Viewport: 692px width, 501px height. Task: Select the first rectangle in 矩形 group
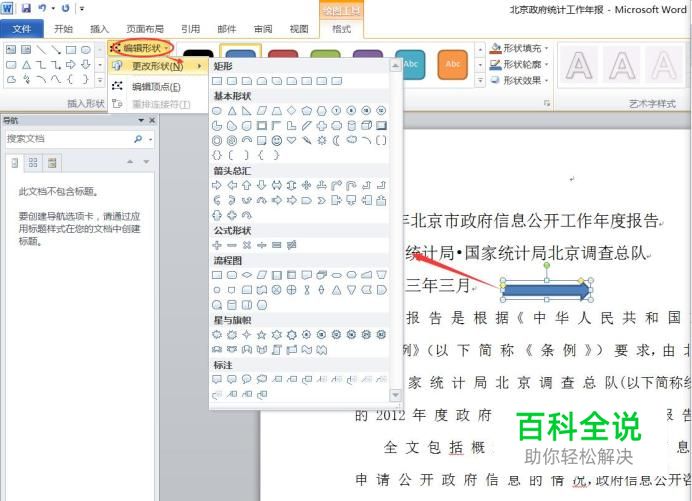click(217, 81)
